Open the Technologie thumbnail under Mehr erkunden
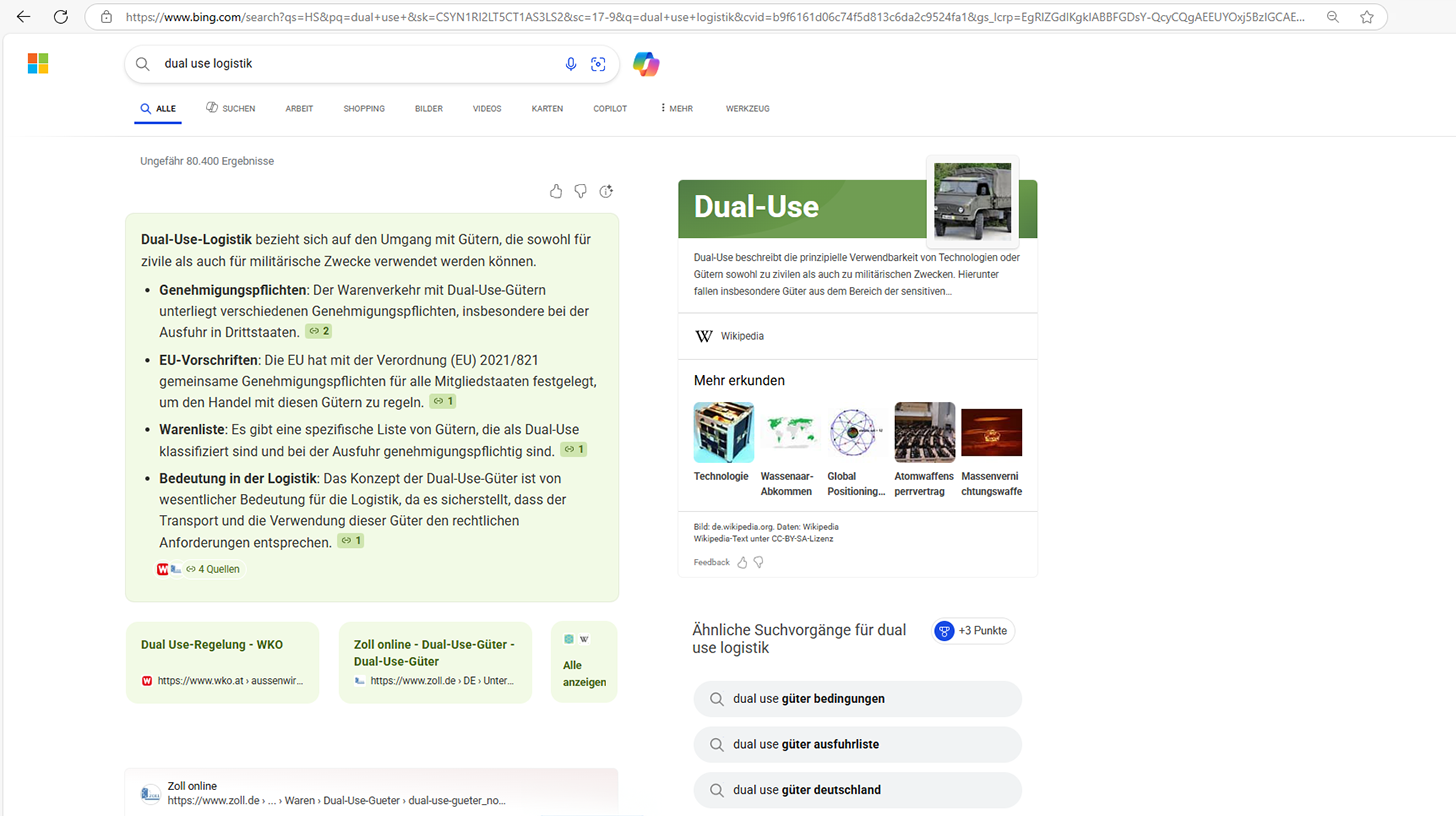The width and height of the screenshot is (1456, 816). tap(723, 432)
